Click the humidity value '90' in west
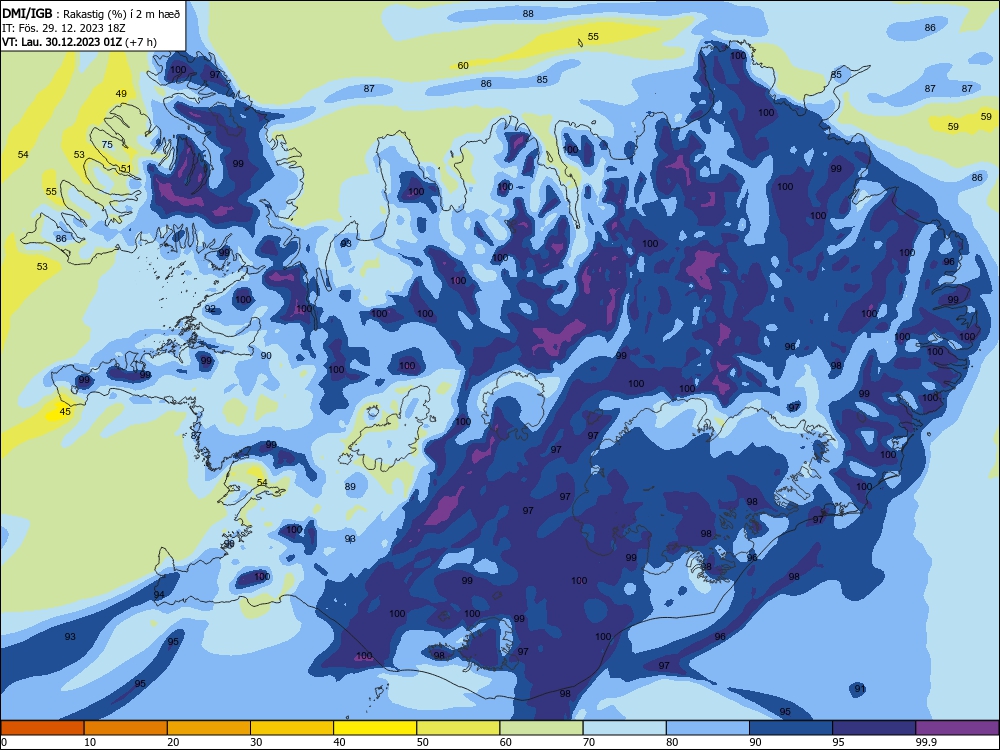 [266, 356]
